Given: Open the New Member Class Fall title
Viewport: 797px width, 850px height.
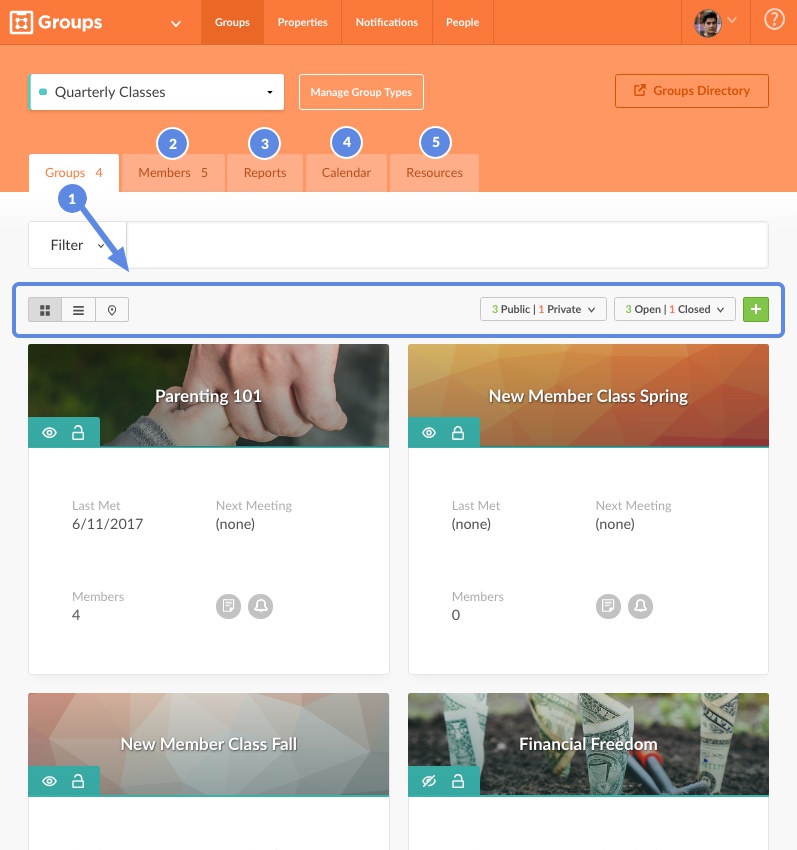Looking at the screenshot, I should (208, 744).
